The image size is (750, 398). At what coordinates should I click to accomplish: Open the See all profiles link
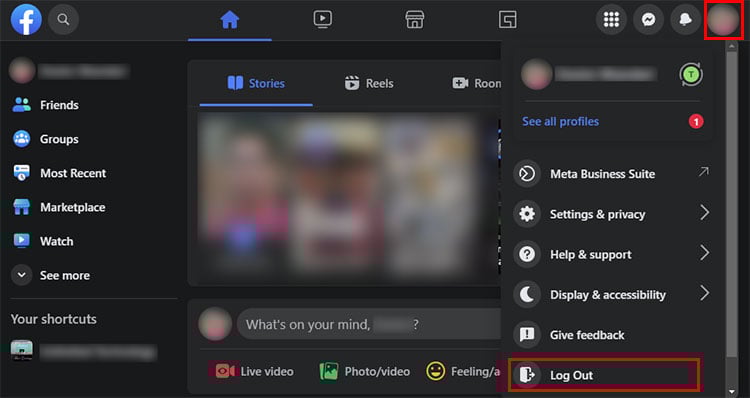coord(560,122)
